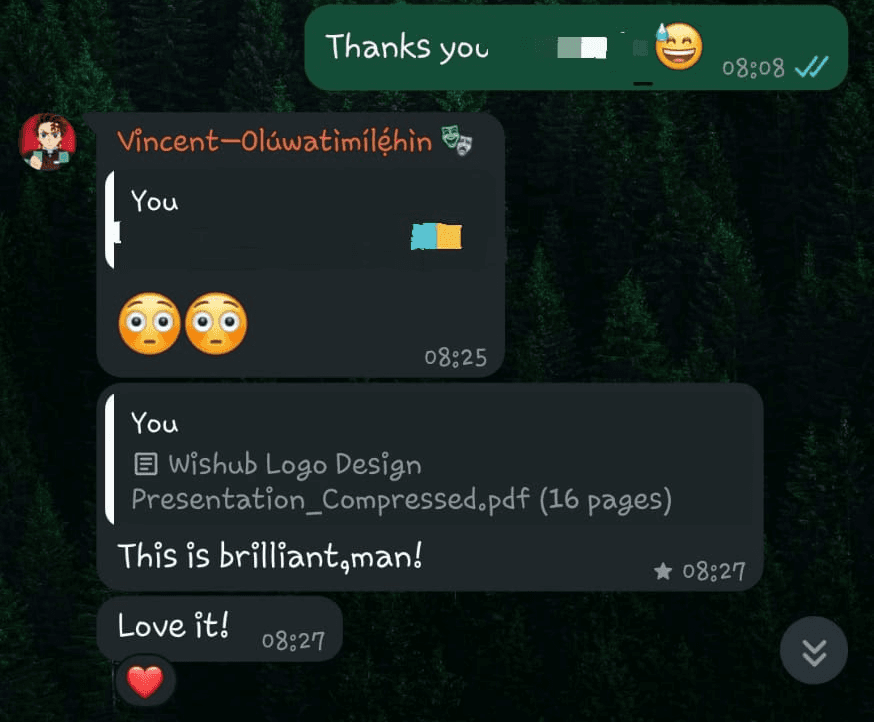Tap the document icon before Wishub
Viewport: 874px width, 722px height.
(x=146, y=464)
